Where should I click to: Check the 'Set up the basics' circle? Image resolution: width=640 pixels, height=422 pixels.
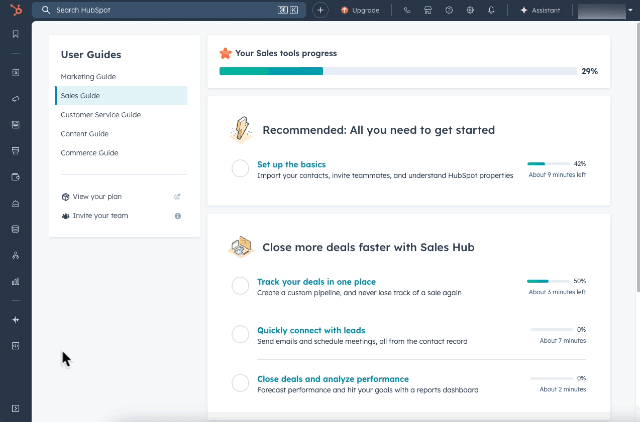click(240, 169)
